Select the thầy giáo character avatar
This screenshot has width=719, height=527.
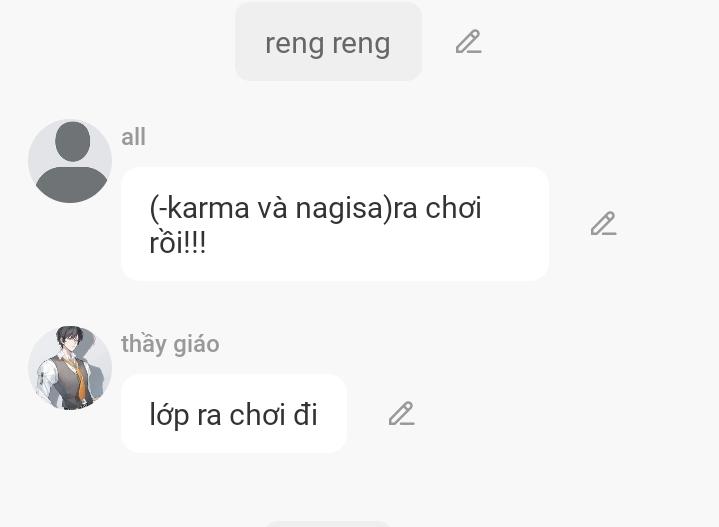[70, 368]
